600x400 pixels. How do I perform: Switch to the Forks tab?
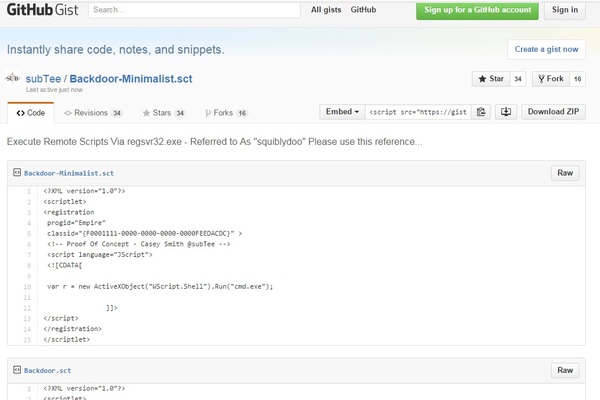point(226,113)
